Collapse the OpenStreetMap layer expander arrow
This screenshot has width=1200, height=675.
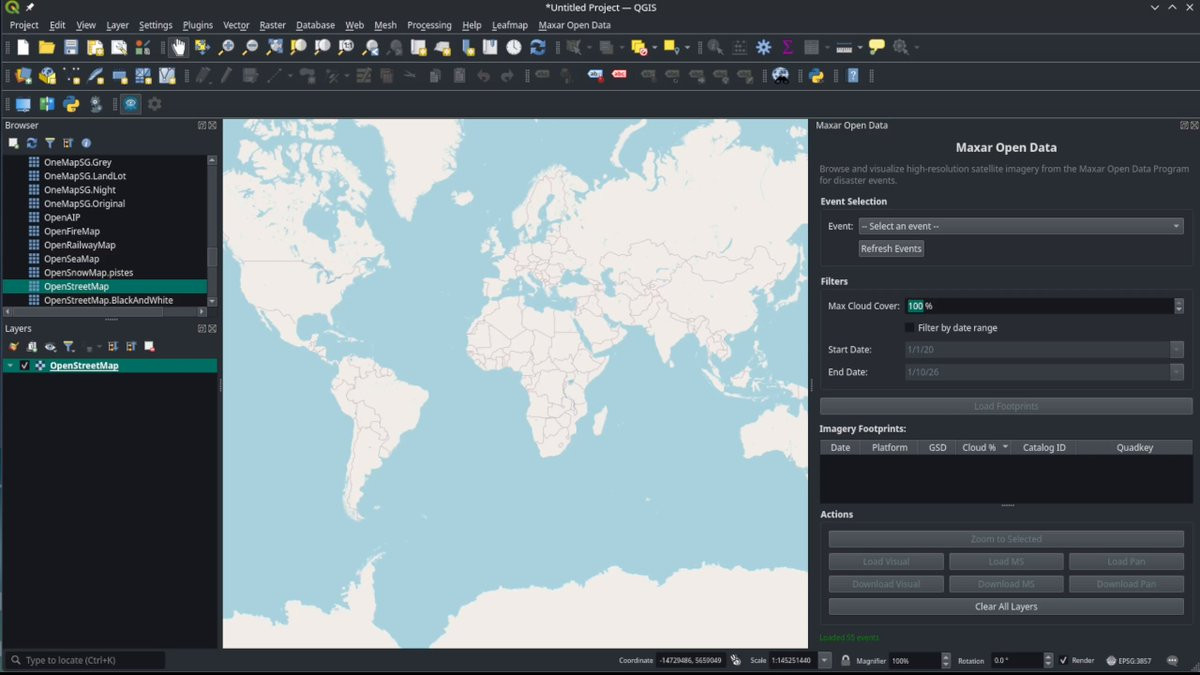[x=10, y=366]
